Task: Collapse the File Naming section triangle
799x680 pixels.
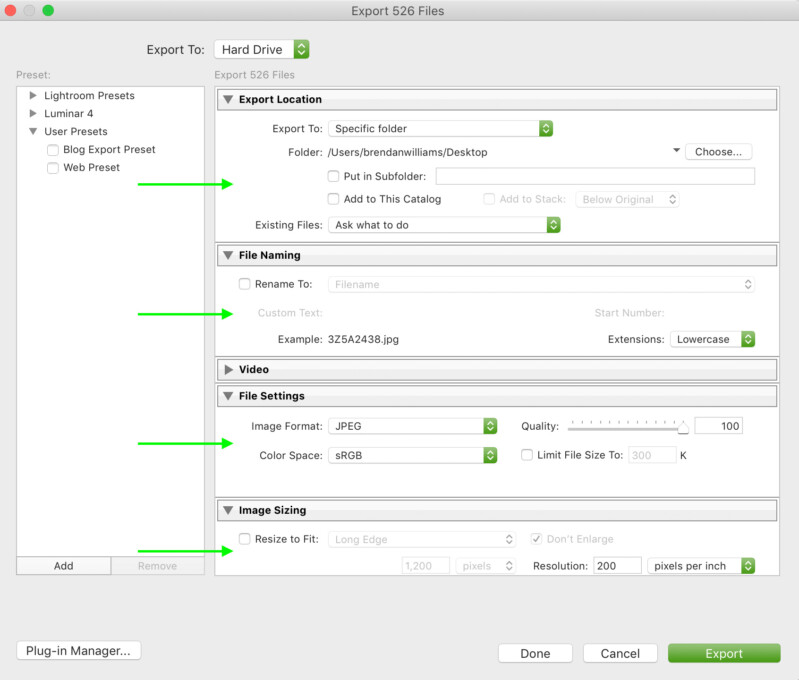Action: coord(228,256)
